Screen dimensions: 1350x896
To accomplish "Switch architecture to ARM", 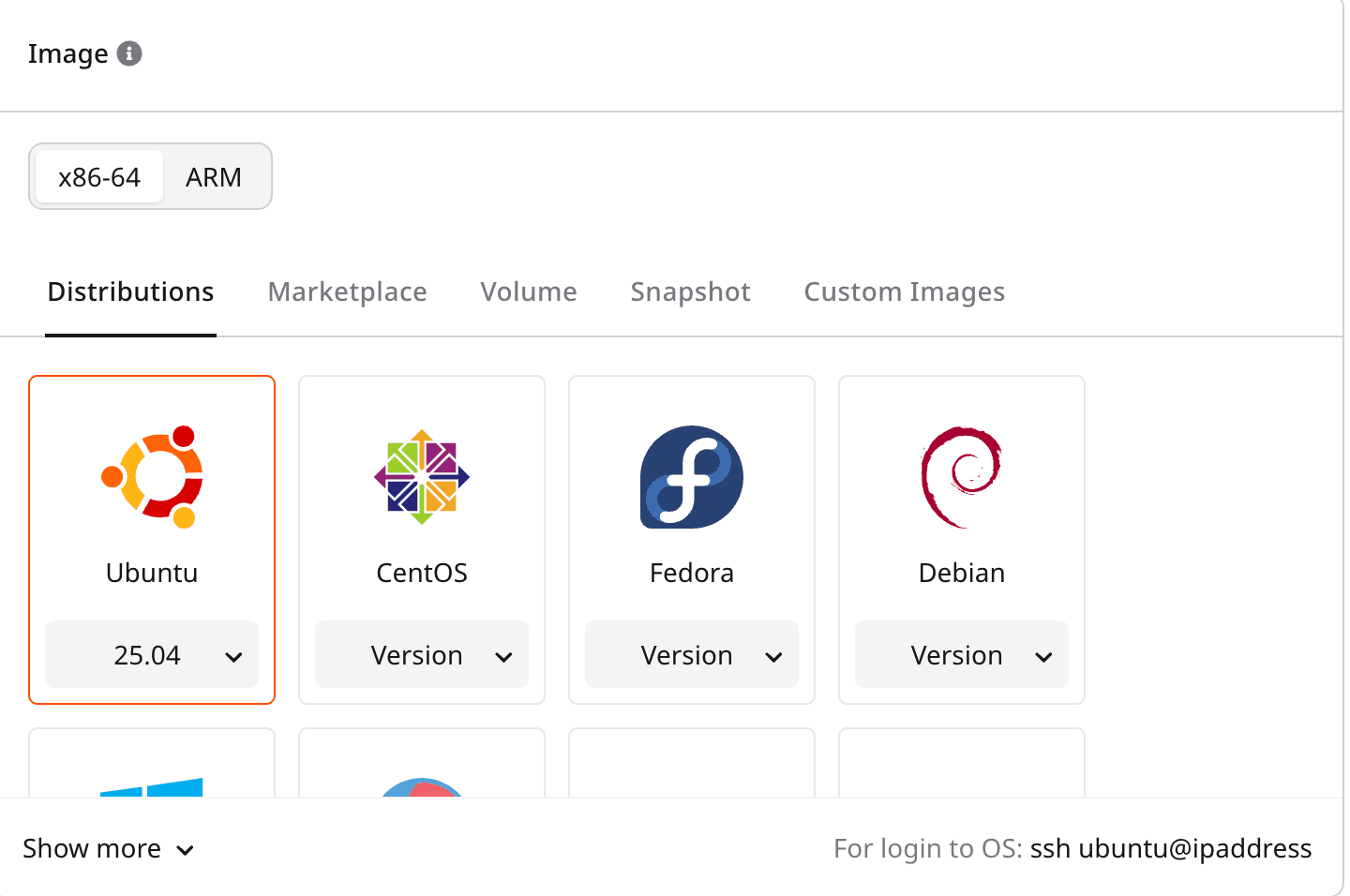I will pyautogui.click(x=214, y=177).
